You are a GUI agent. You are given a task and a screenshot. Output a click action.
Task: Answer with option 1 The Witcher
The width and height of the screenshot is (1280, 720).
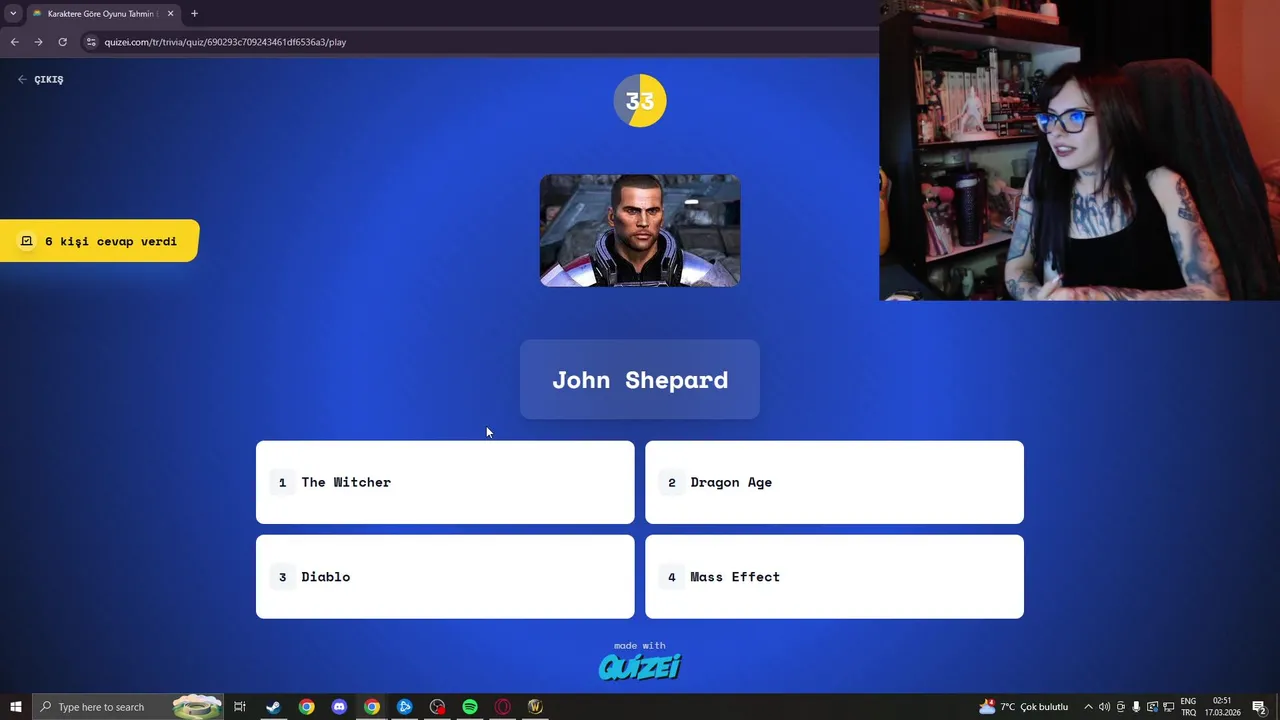pyautogui.click(x=445, y=482)
